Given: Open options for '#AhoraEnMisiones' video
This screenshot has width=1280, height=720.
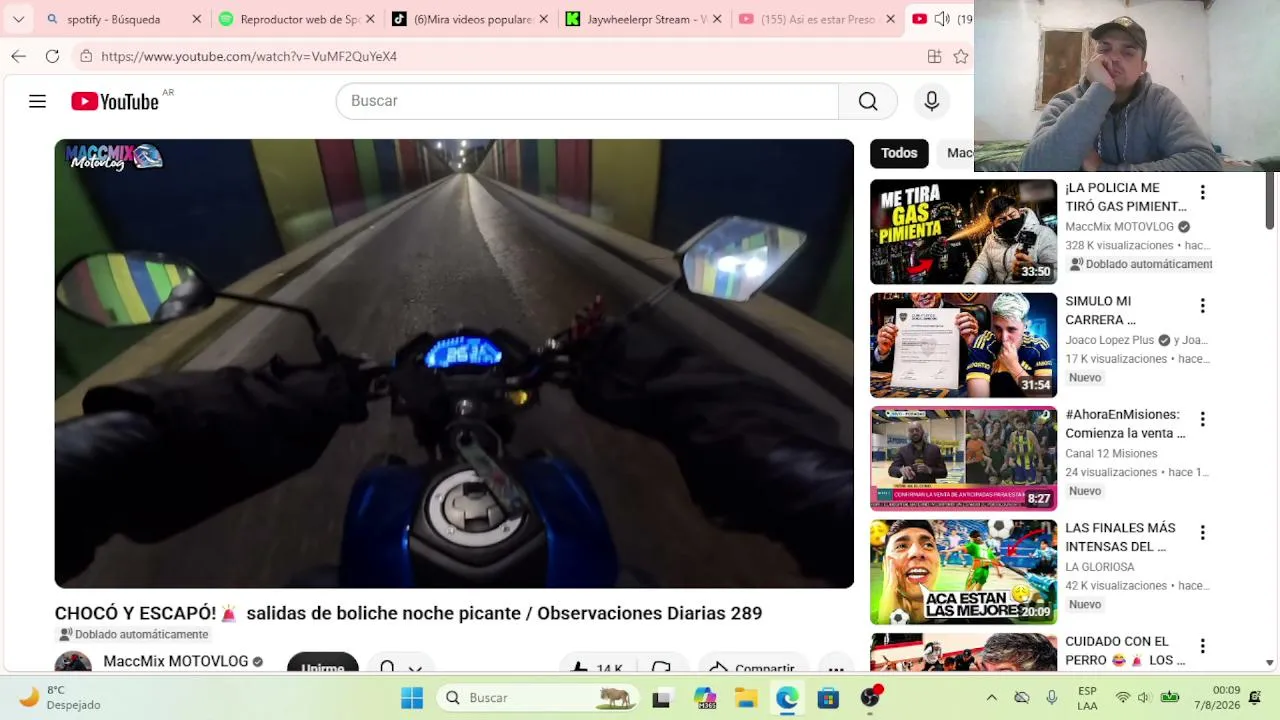Looking at the screenshot, I should point(1203,419).
